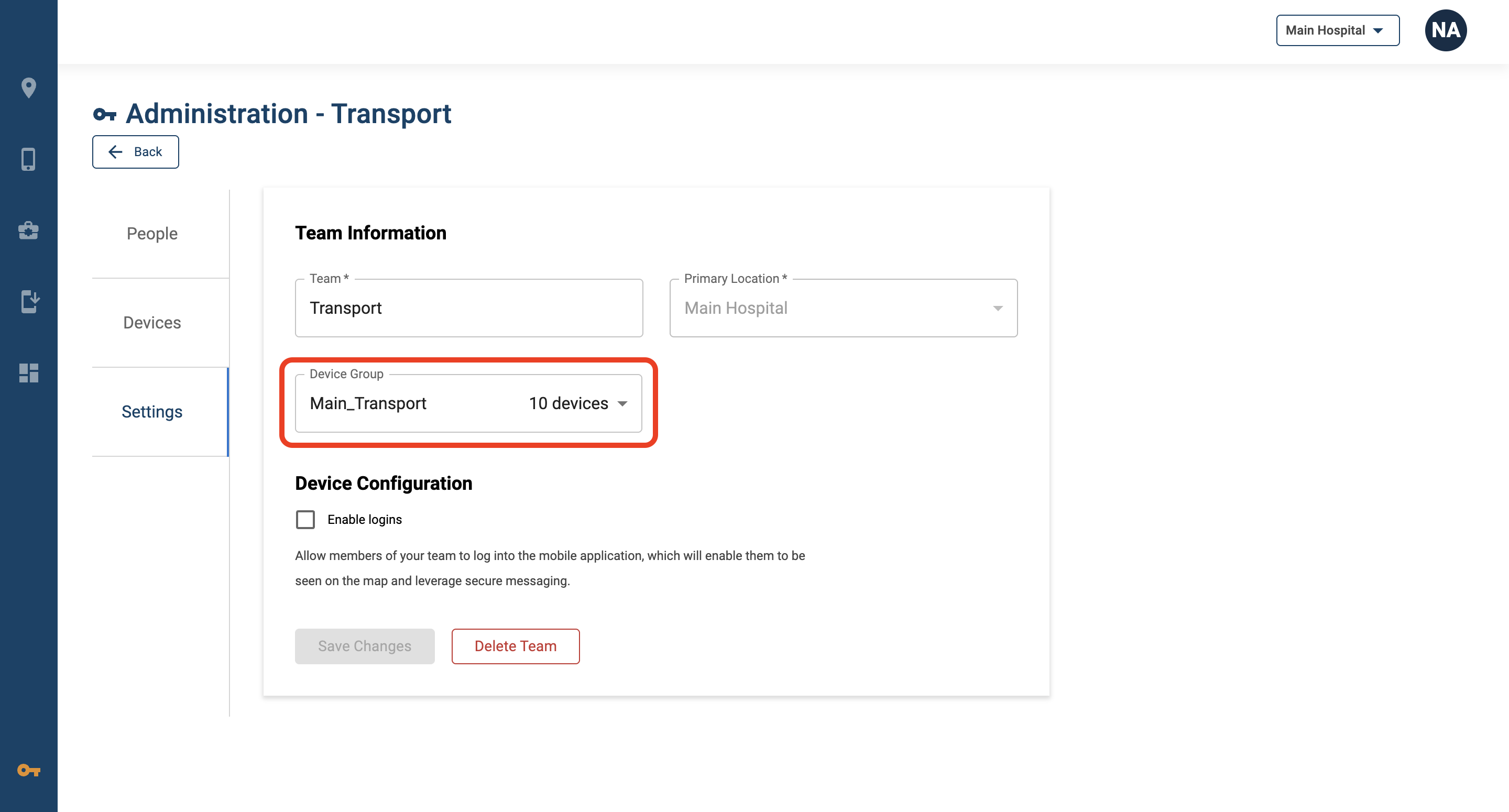The image size is (1509, 812).
Task: Open the dashboard grid icon in the sidebar
Action: pos(29,373)
